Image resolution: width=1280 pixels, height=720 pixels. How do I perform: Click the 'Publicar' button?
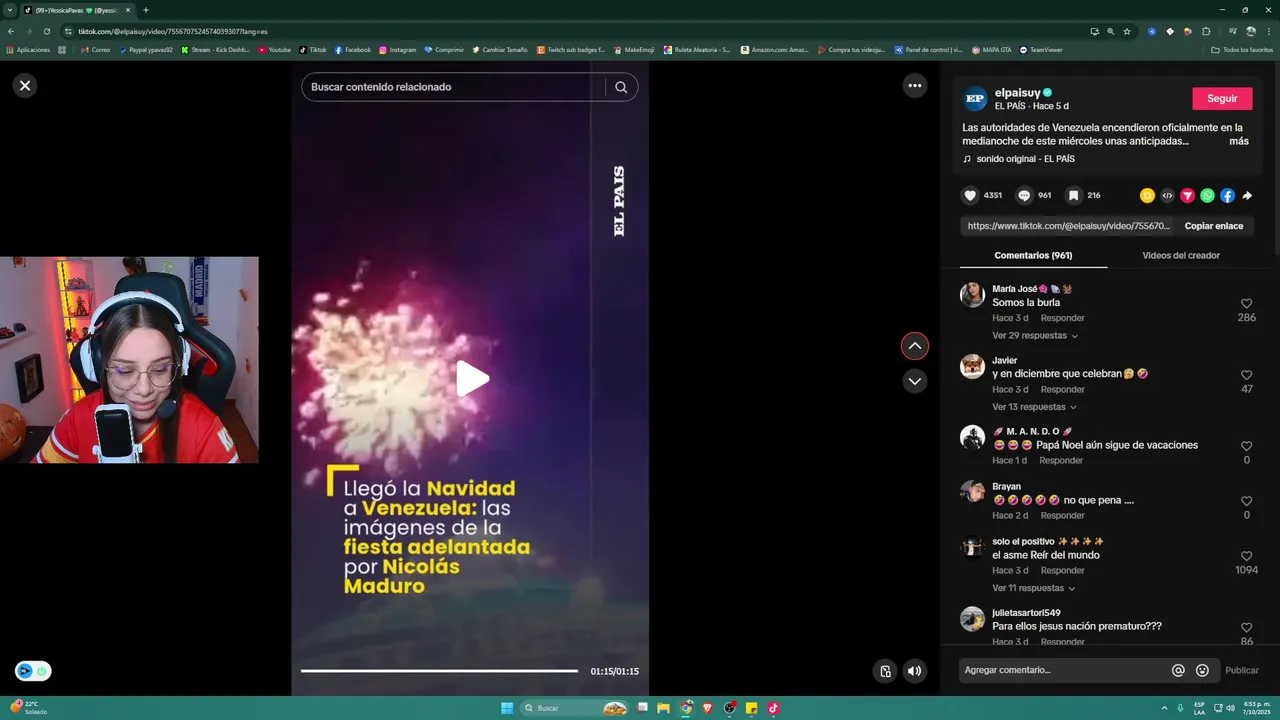tap(1242, 670)
